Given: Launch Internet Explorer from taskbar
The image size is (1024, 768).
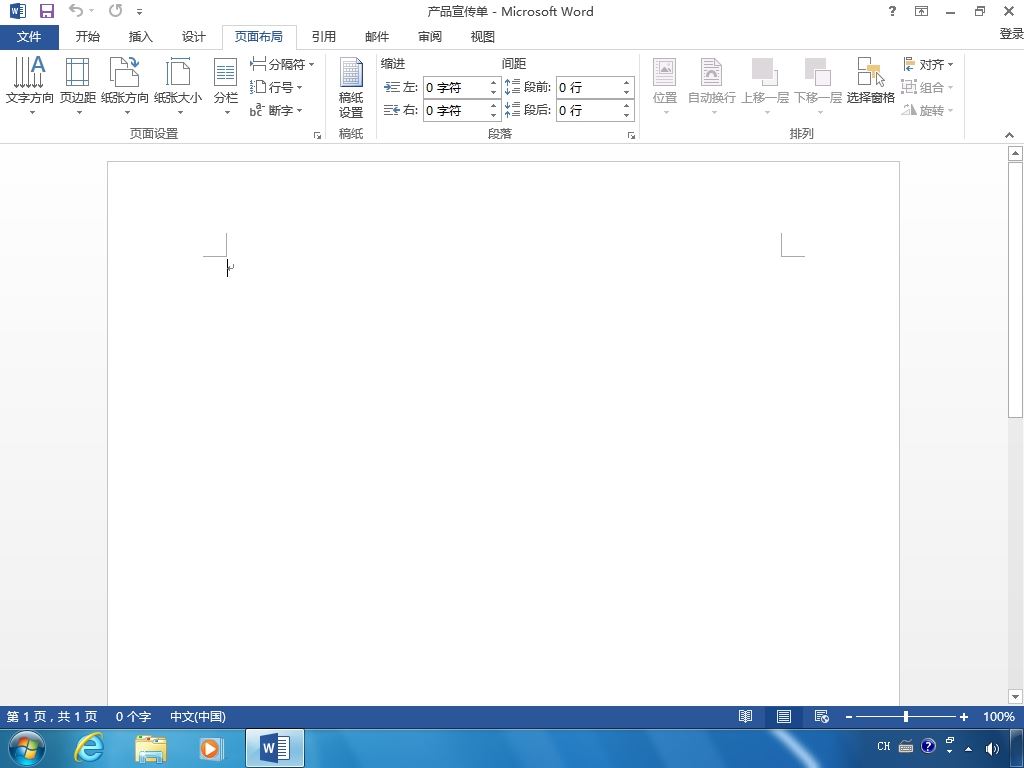Looking at the screenshot, I should pos(88,748).
